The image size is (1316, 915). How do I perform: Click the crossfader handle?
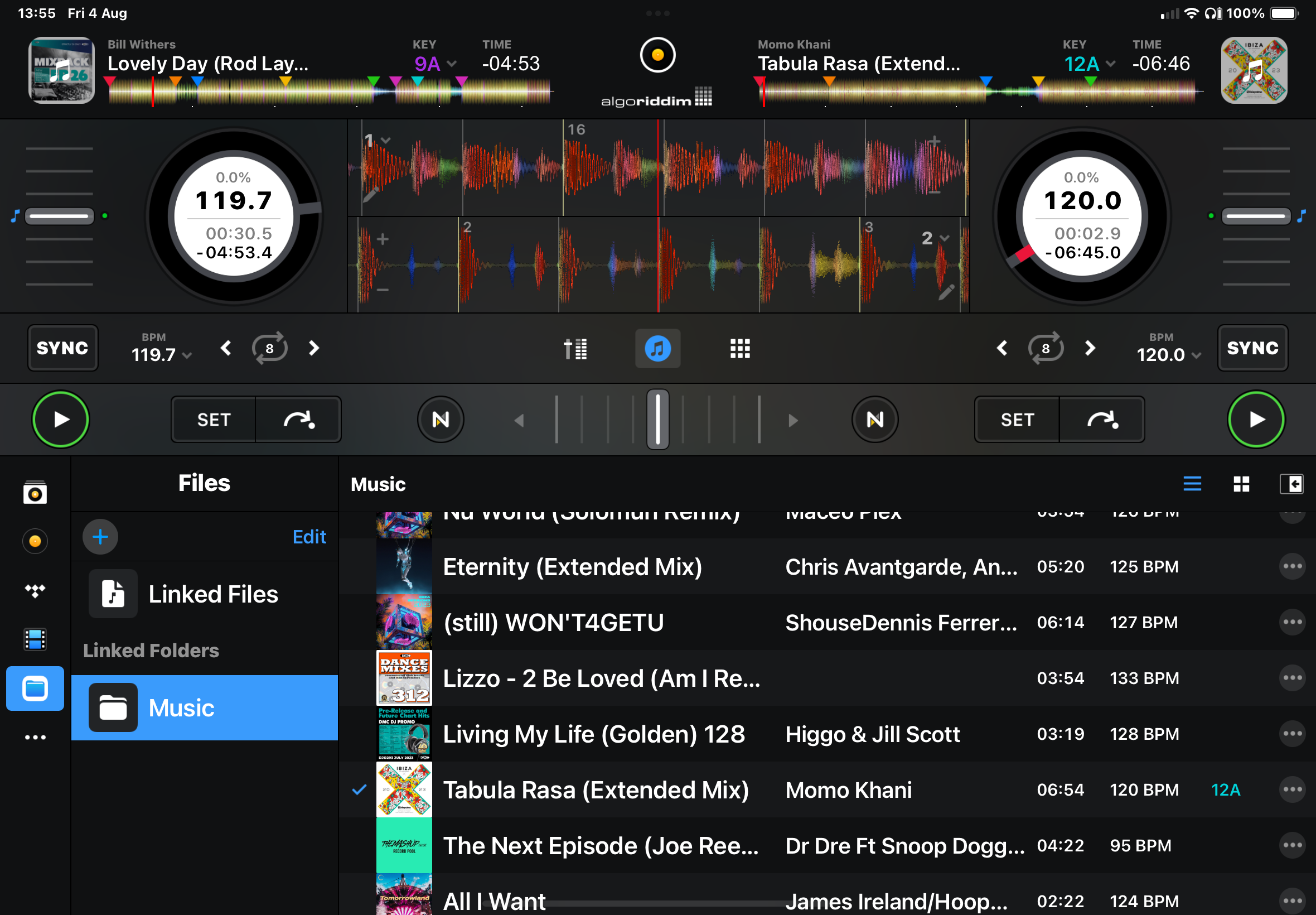tap(657, 420)
